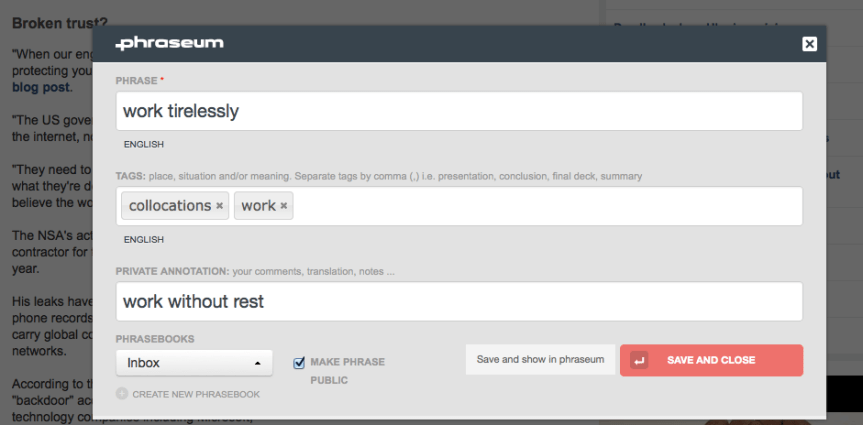The image size is (863, 425).
Task: Click ENGLISH language selector under the tags field
Action: click(x=143, y=240)
